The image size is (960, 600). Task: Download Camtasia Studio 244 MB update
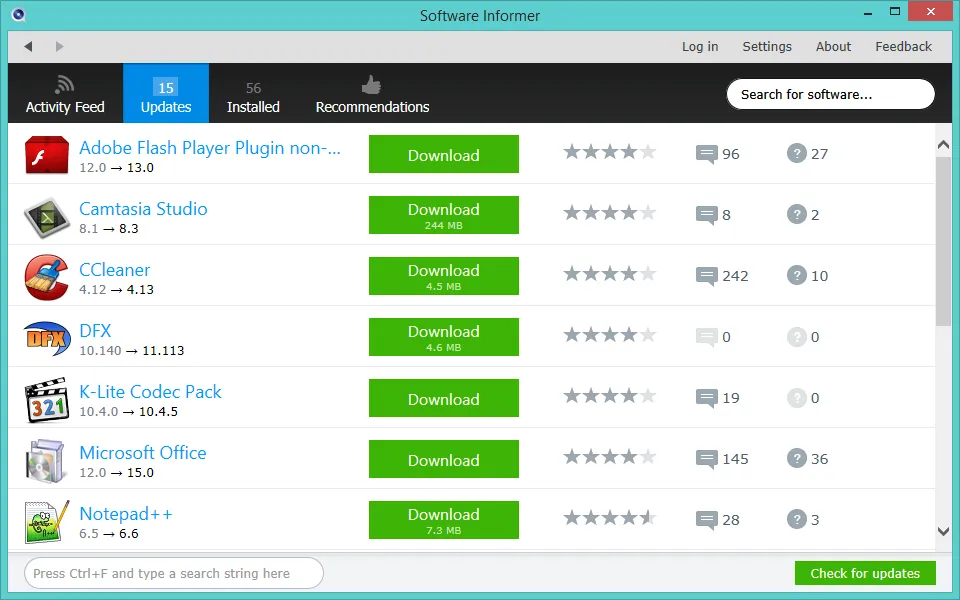[444, 215]
